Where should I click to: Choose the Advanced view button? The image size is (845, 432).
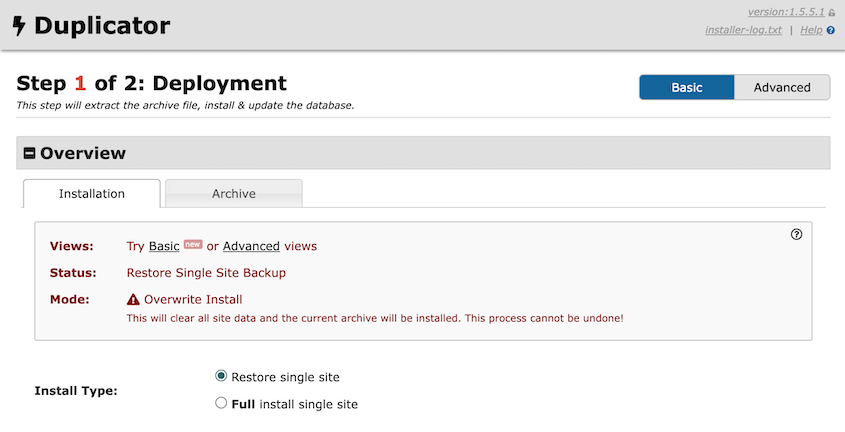[782, 87]
